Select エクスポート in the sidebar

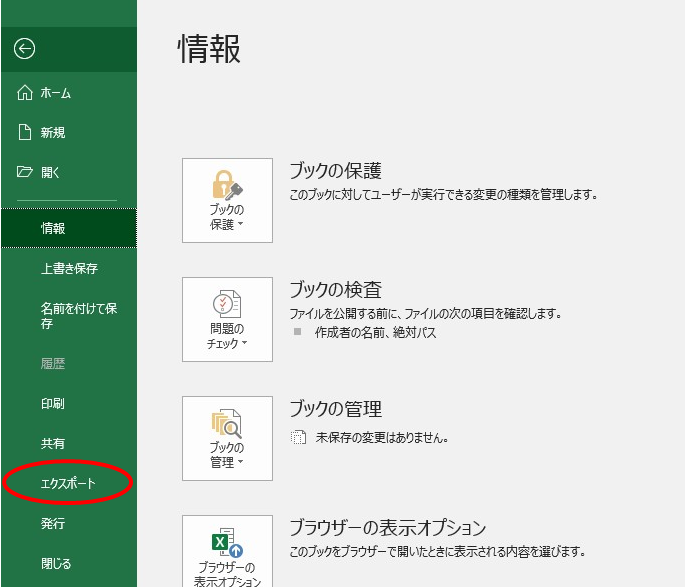tap(69, 483)
